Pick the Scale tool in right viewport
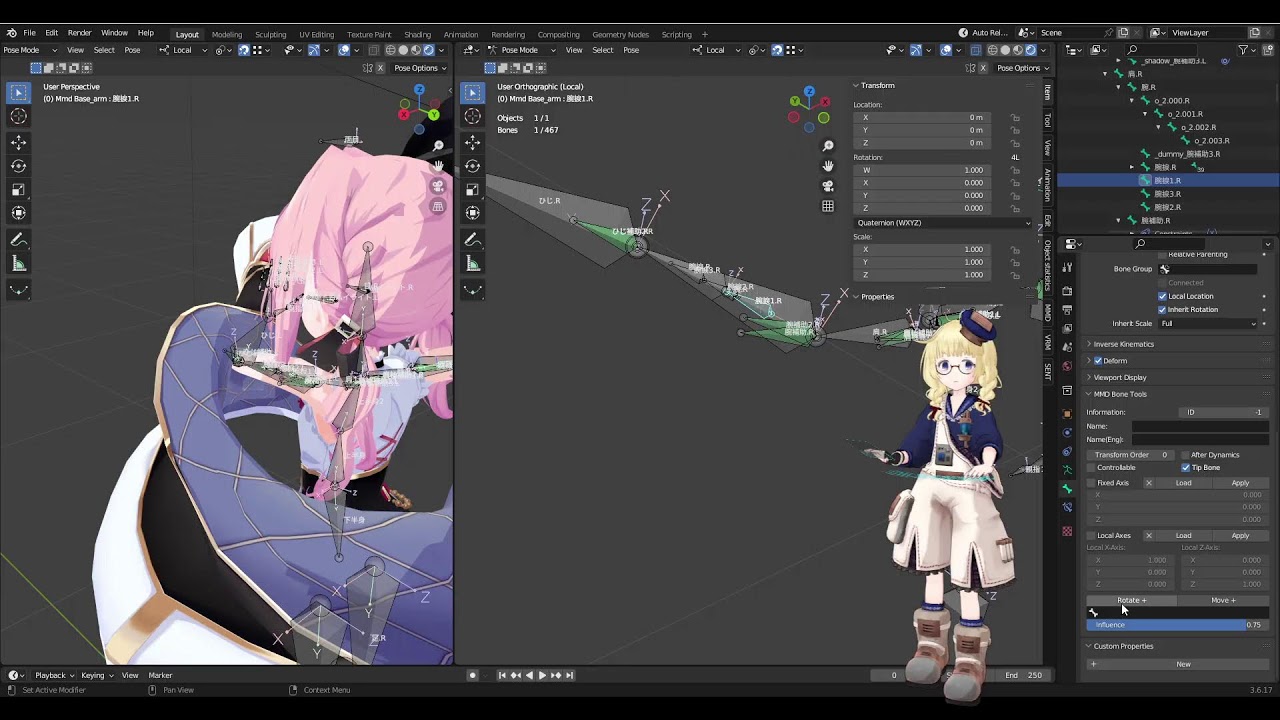This screenshot has height=720, width=1280. coord(472,189)
